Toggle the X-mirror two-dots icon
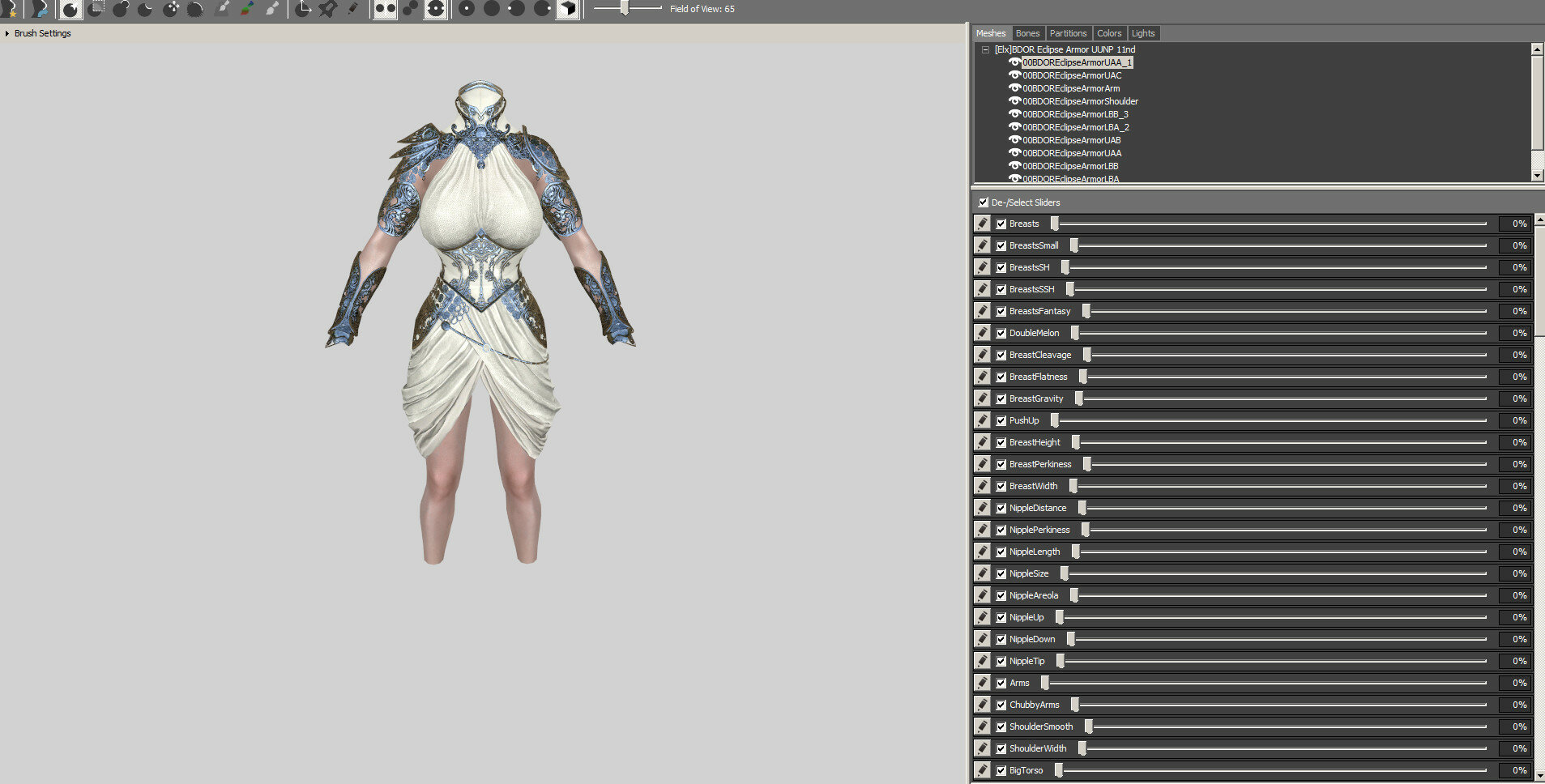The width and height of the screenshot is (1545, 784). click(385, 9)
